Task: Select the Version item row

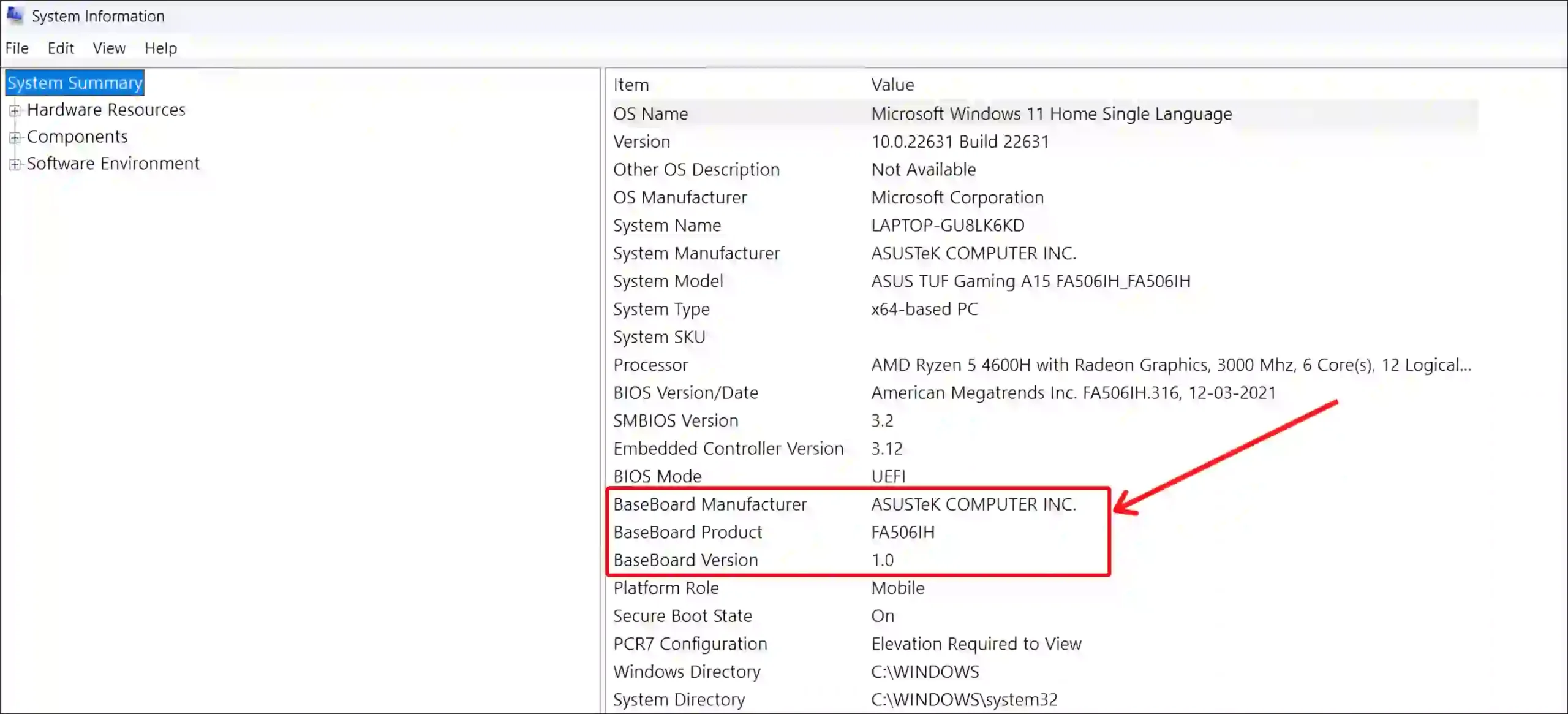Action: click(x=642, y=142)
